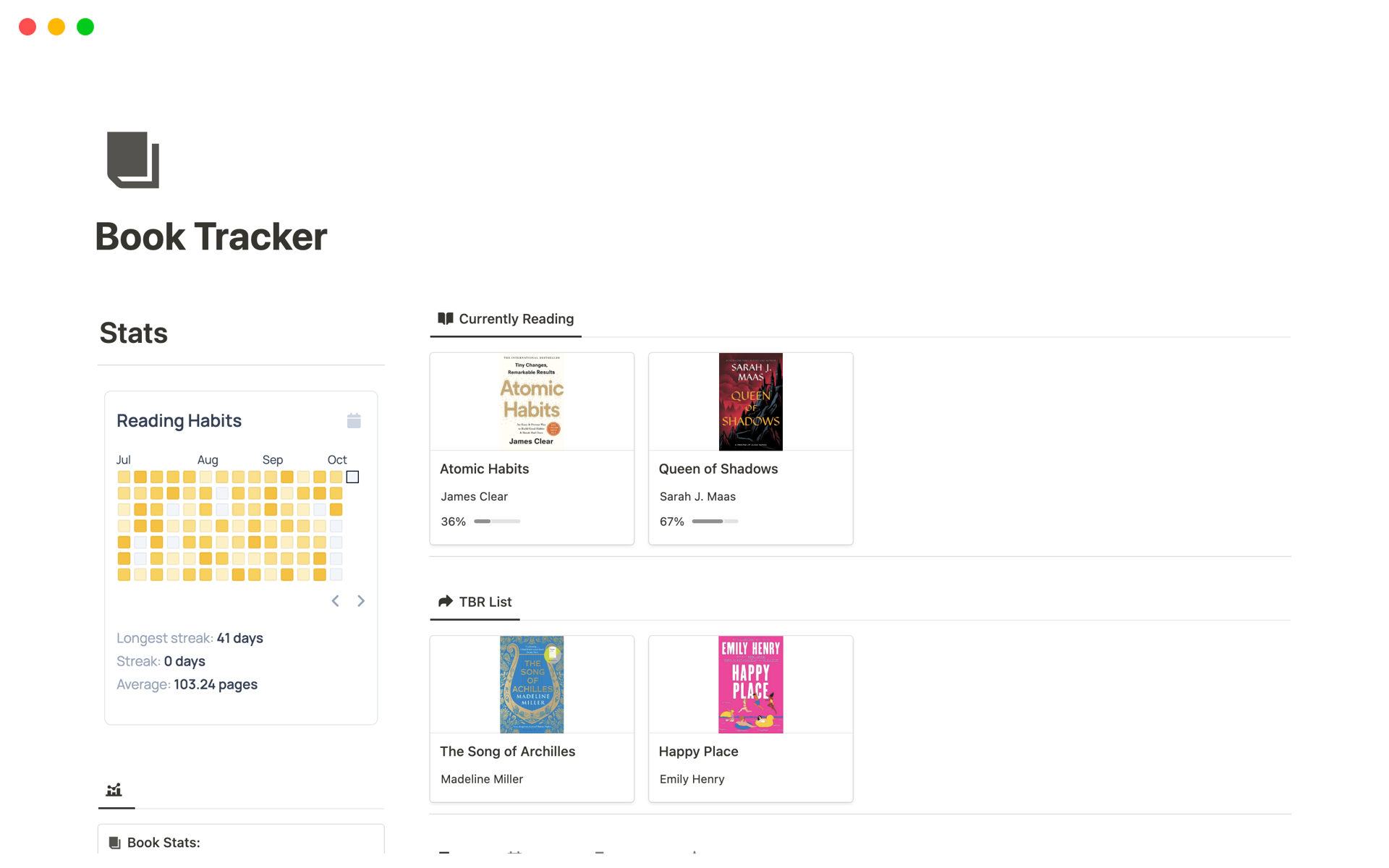Click the macOS yellow minimize button
Screen dimensions: 1389x868
(x=56, y=27)
